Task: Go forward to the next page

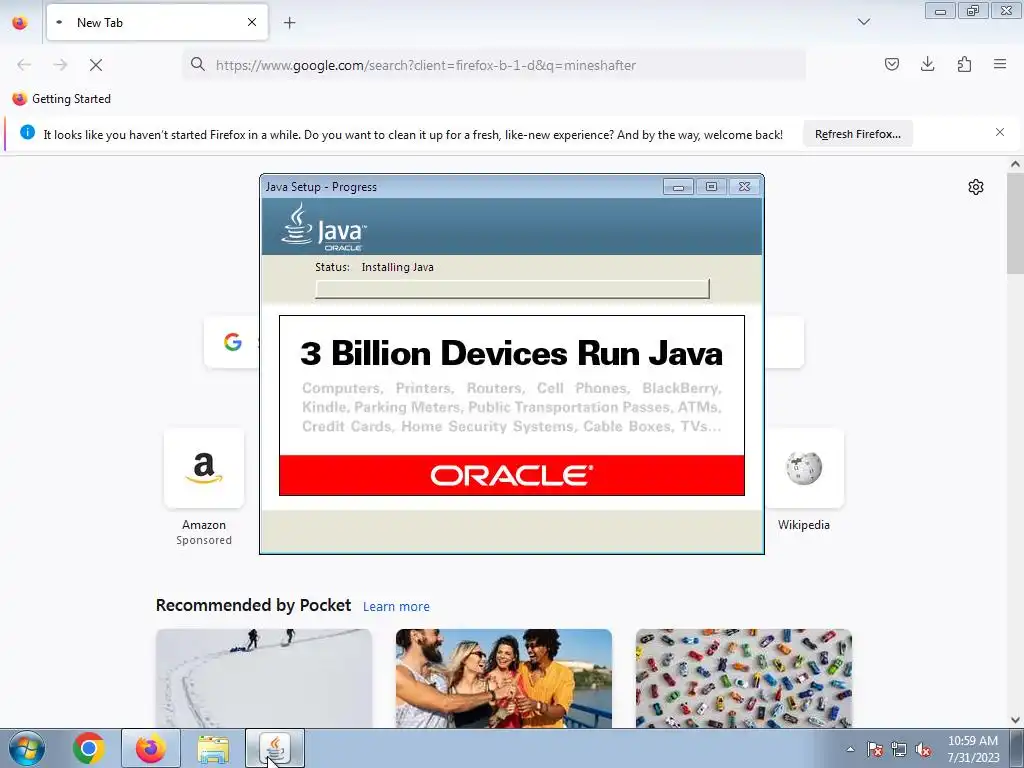Action: tap(60, 65)
